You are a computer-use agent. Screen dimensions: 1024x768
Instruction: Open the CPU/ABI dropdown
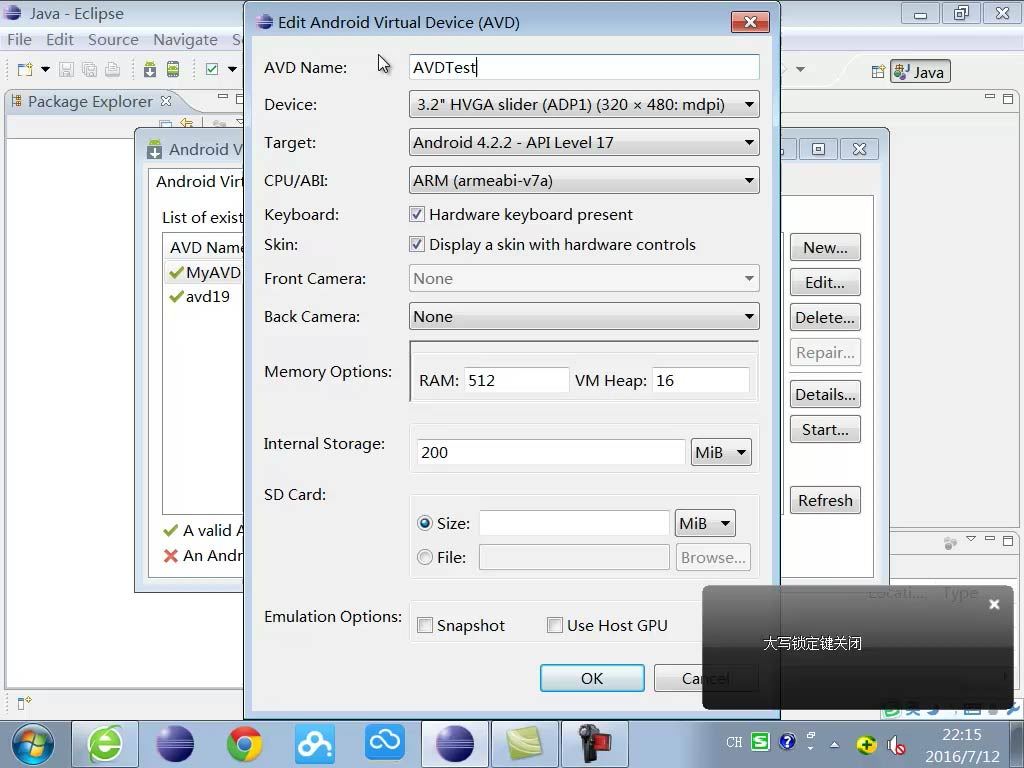[584, 180]
